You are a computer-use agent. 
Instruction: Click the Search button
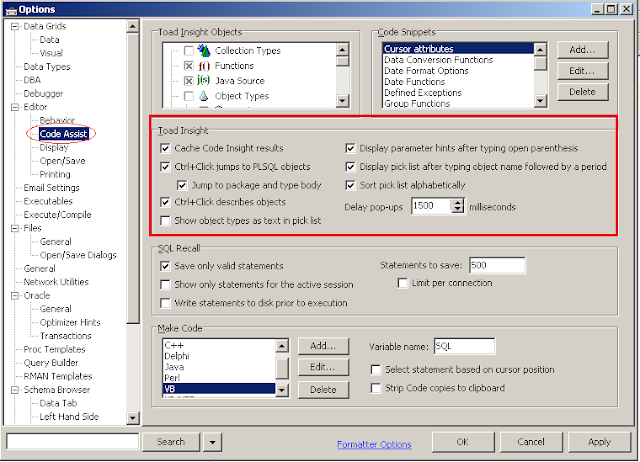coord(171,442)
